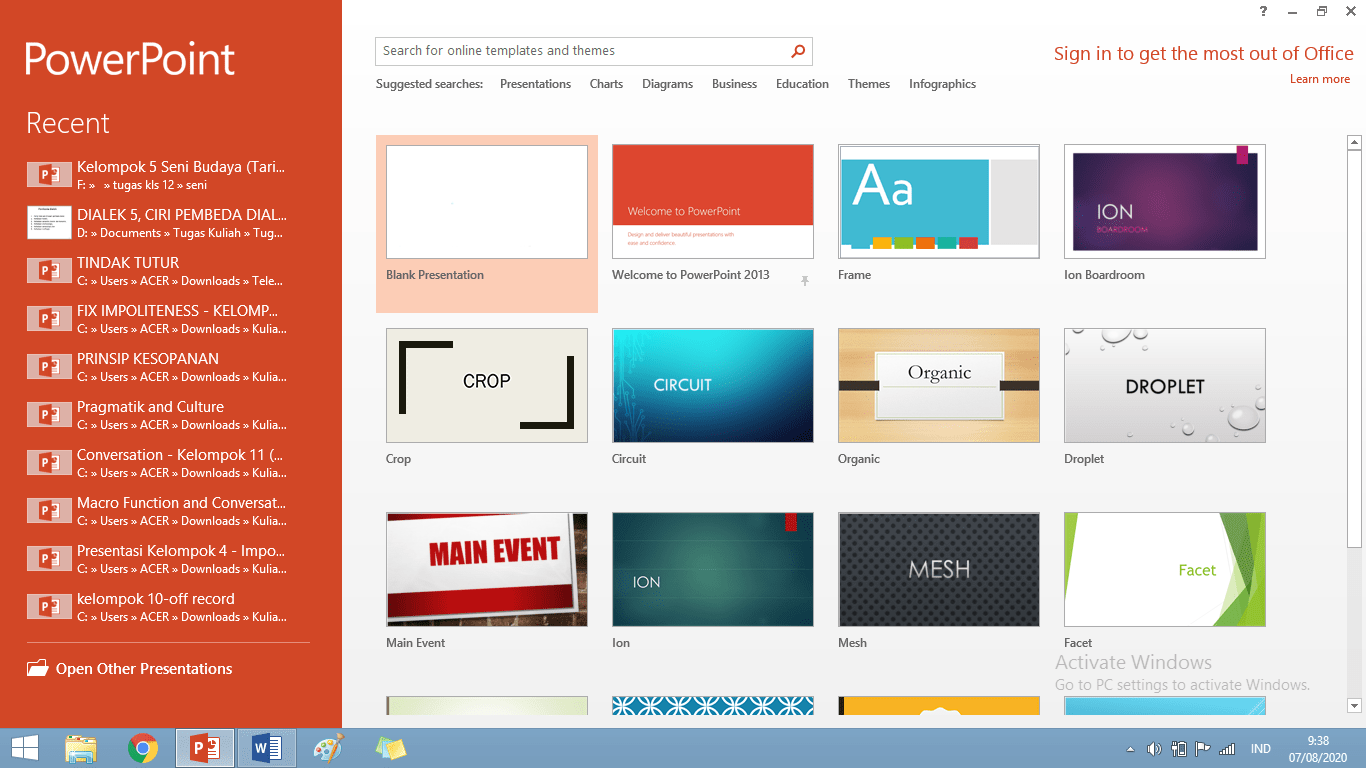The width and height of the screenshot is (1366, 768).
Task: Open the Welcome to PowerPoint 2013 template
Action: [x=713, y=202]
